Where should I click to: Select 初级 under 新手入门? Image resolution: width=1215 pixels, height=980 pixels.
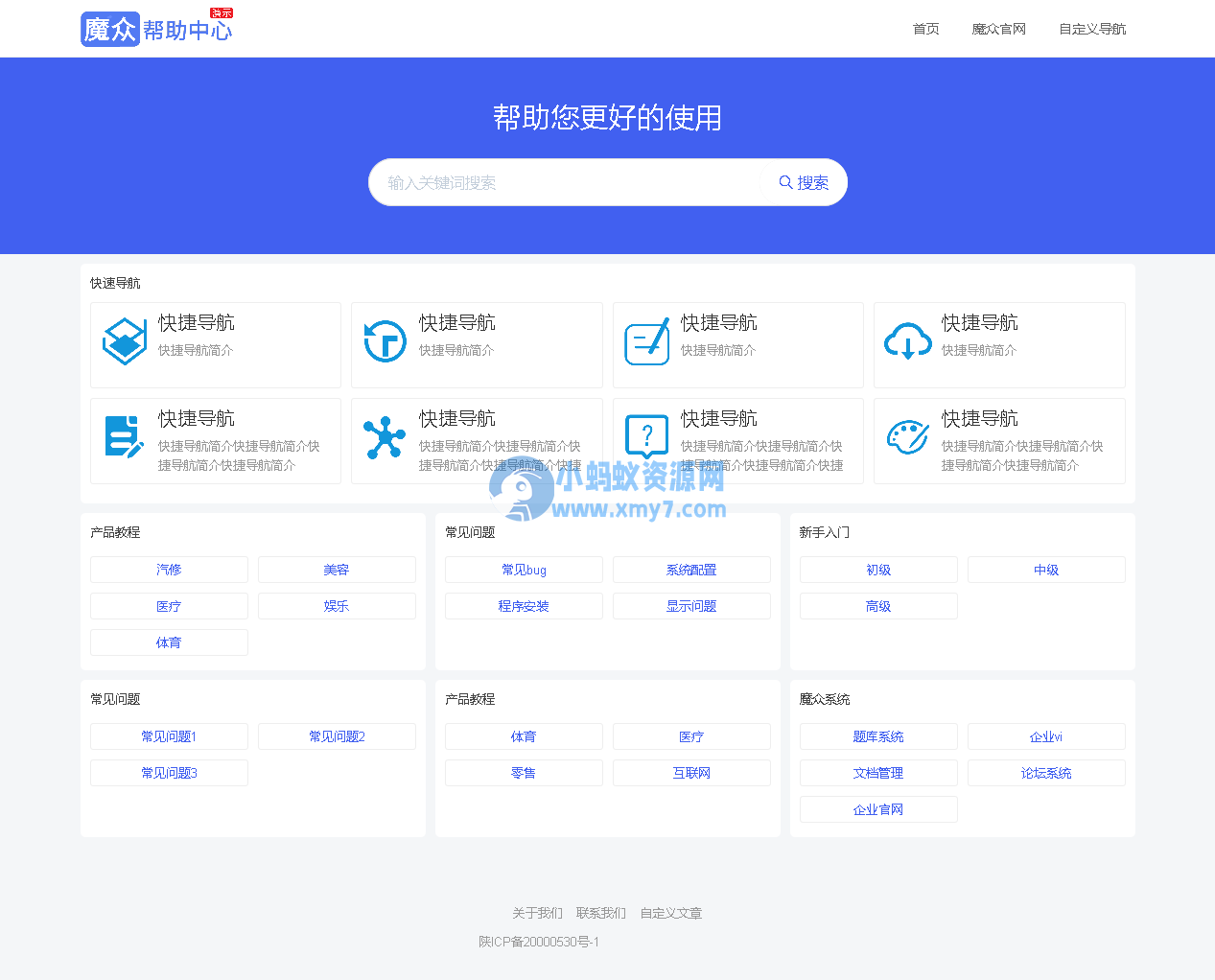click(878, 569)
